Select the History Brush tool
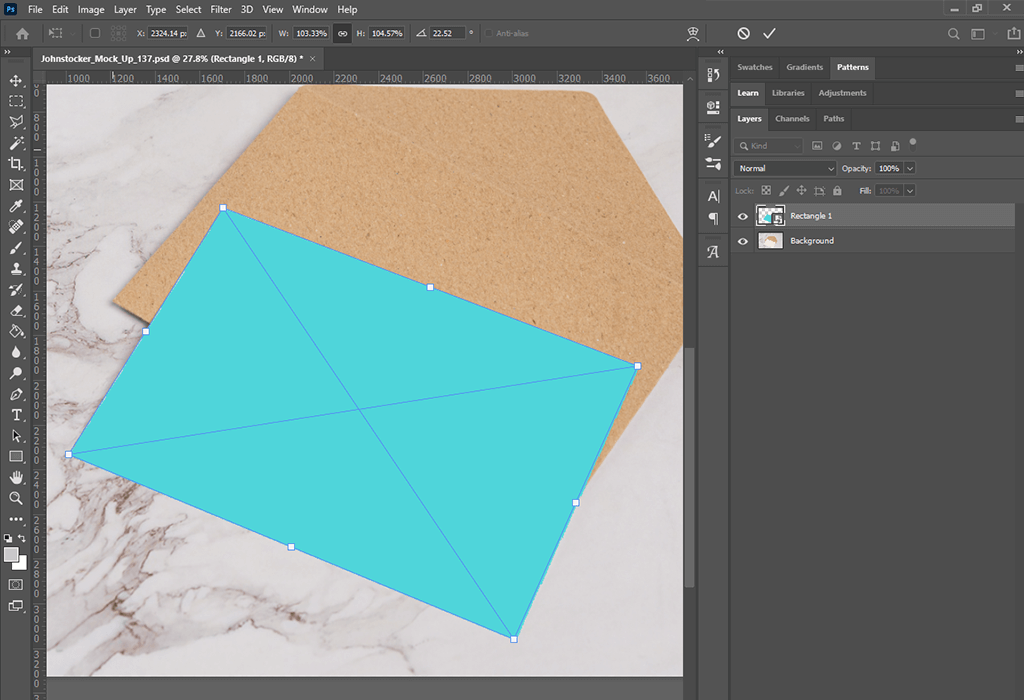Image resolution: width=1024 pixels, height=700 pixels. click(x=16, y=289)
